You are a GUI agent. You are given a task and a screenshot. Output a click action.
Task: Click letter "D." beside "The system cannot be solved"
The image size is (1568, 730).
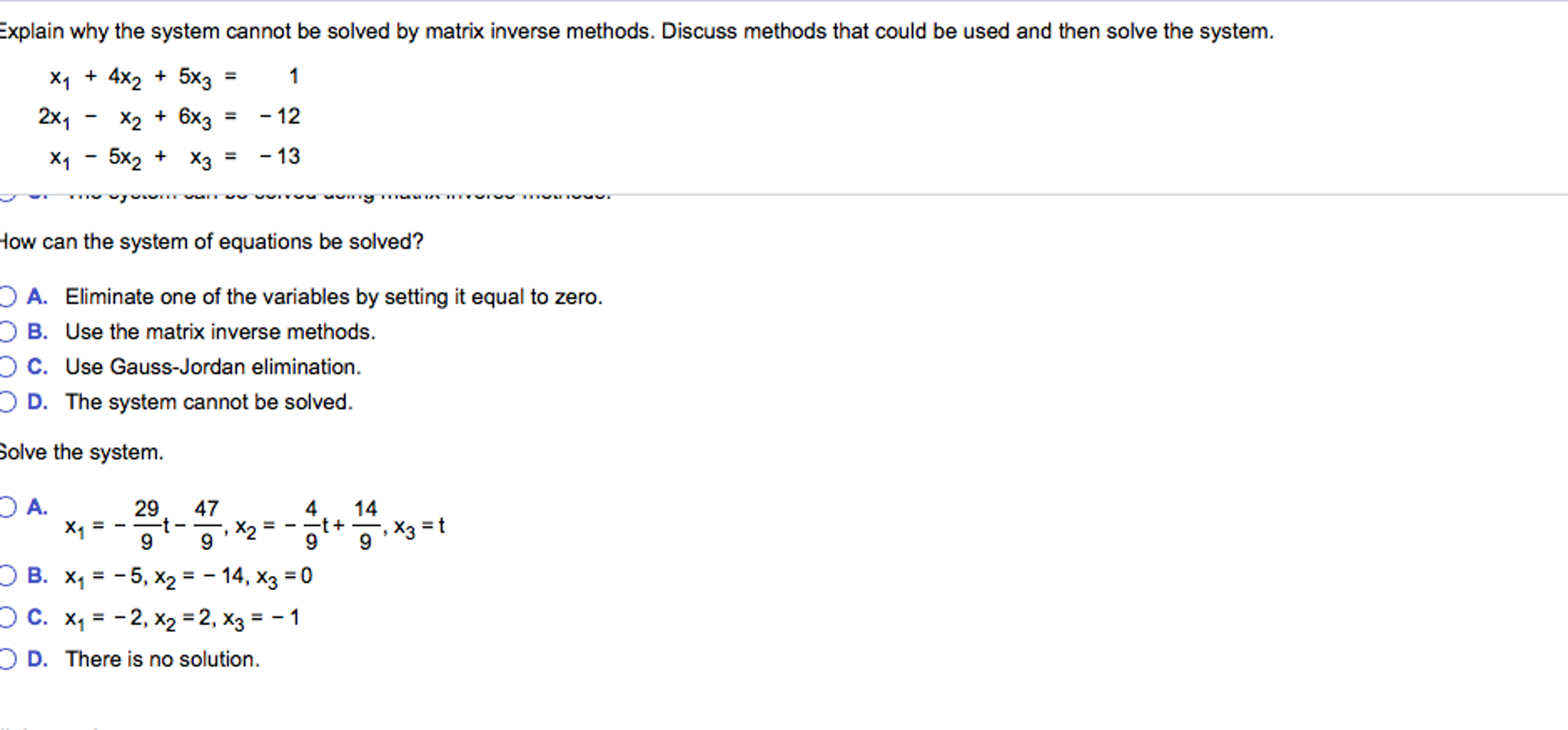click(38, 402)
